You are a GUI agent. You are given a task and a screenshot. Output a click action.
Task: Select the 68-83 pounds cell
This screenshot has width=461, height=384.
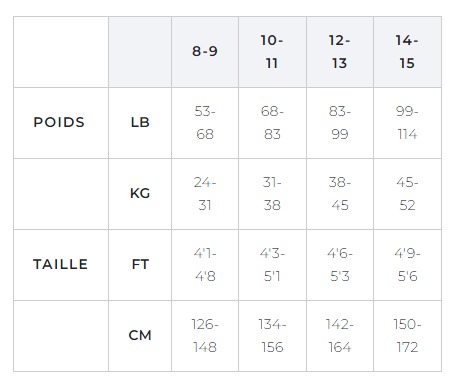click(x=272, y=123)
